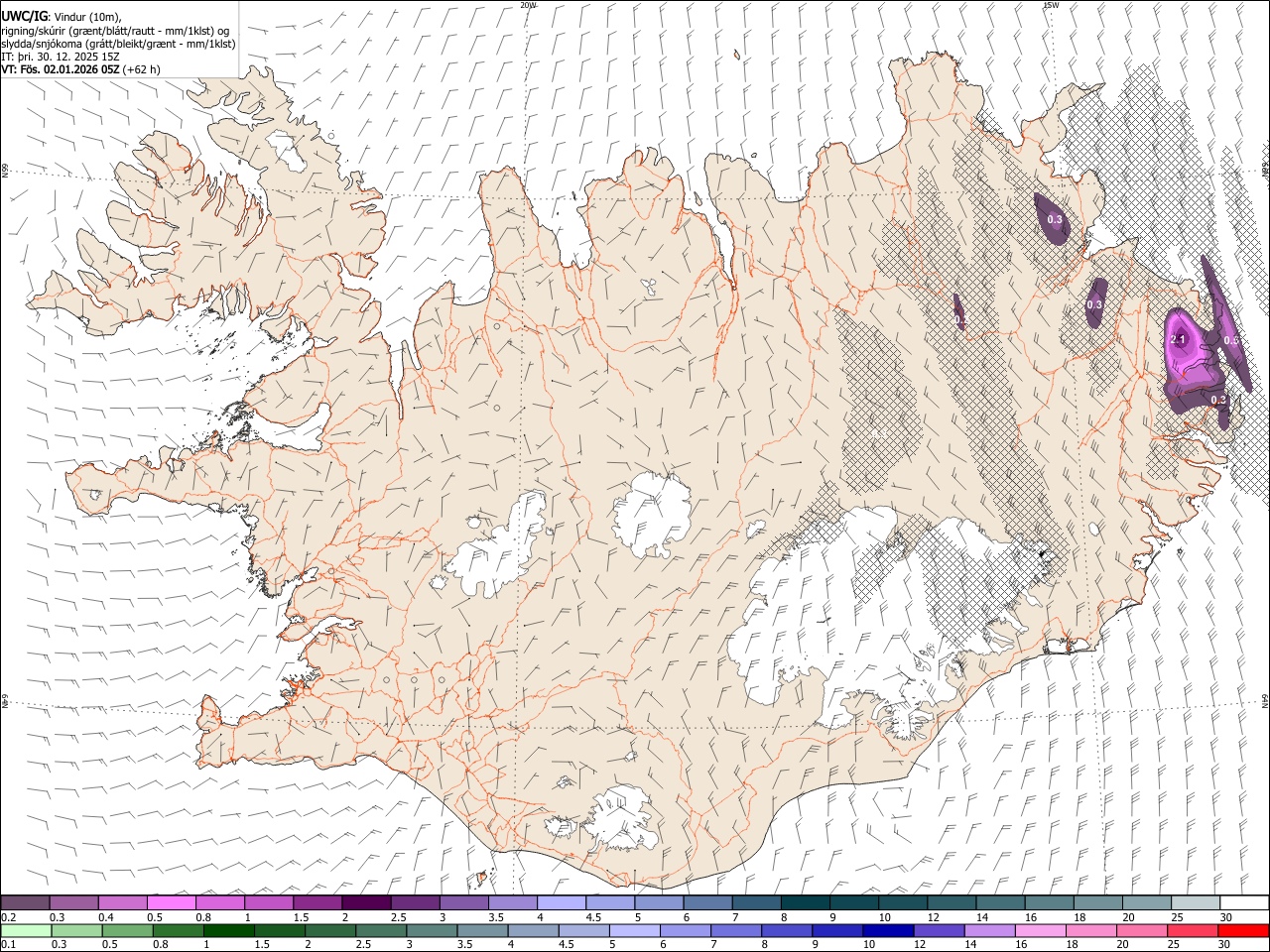Click the slydda/snjókoma legend description line

118,44
